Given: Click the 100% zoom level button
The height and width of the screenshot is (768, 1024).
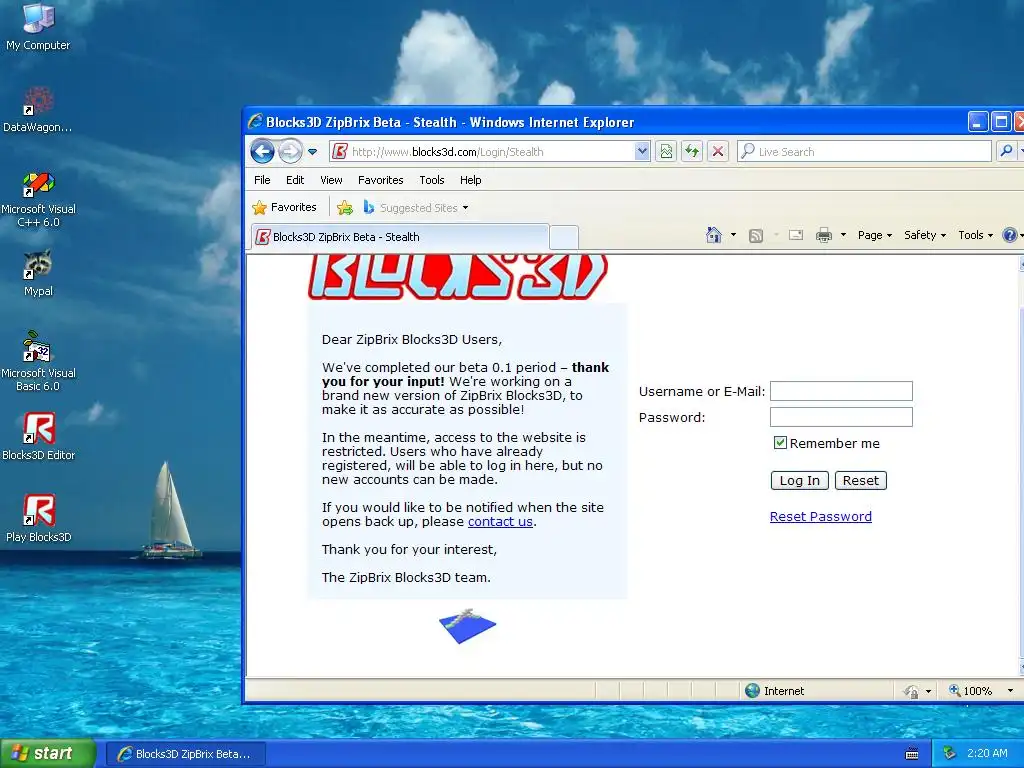Looking at the screenshot, I should tap(970, 691).
